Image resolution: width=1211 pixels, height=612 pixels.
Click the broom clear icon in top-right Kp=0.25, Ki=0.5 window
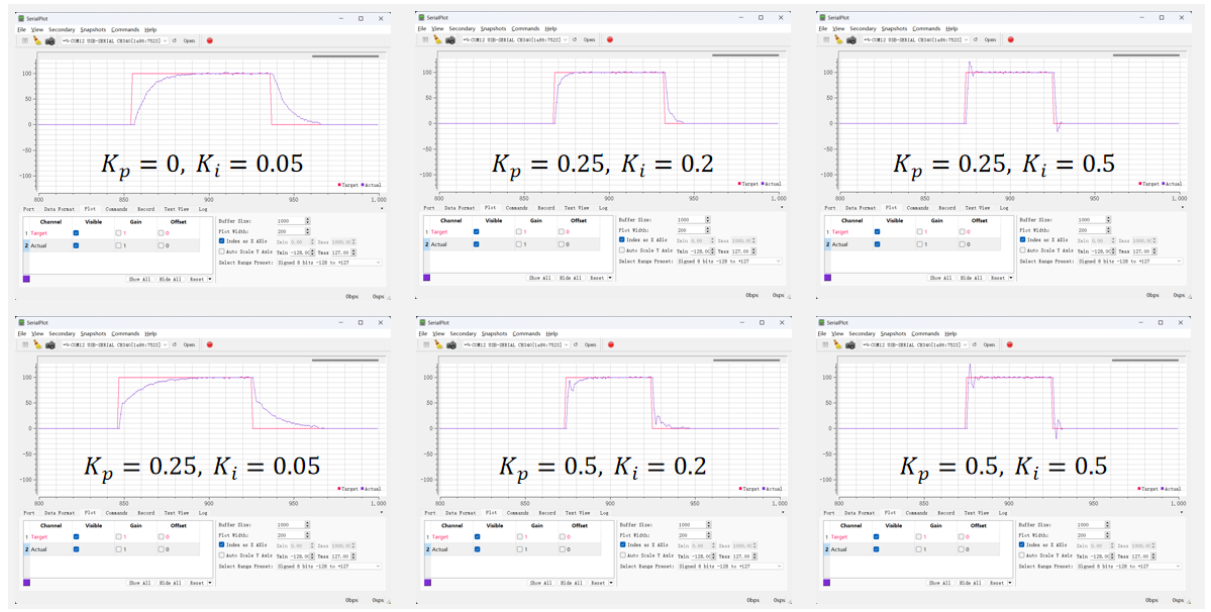(837, 40)
